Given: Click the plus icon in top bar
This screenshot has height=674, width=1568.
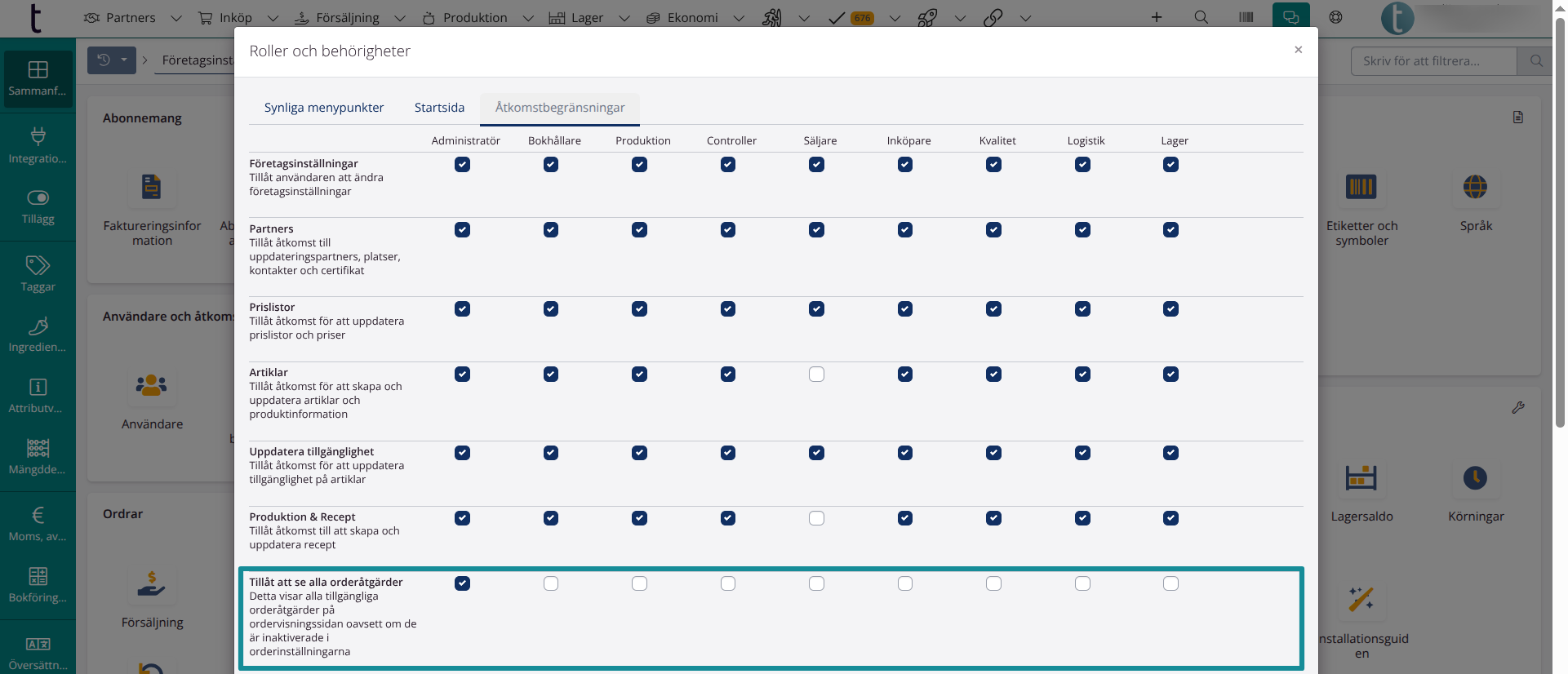Looking at the screenshot, I should pyautogui.click(x=1156, y=17).
